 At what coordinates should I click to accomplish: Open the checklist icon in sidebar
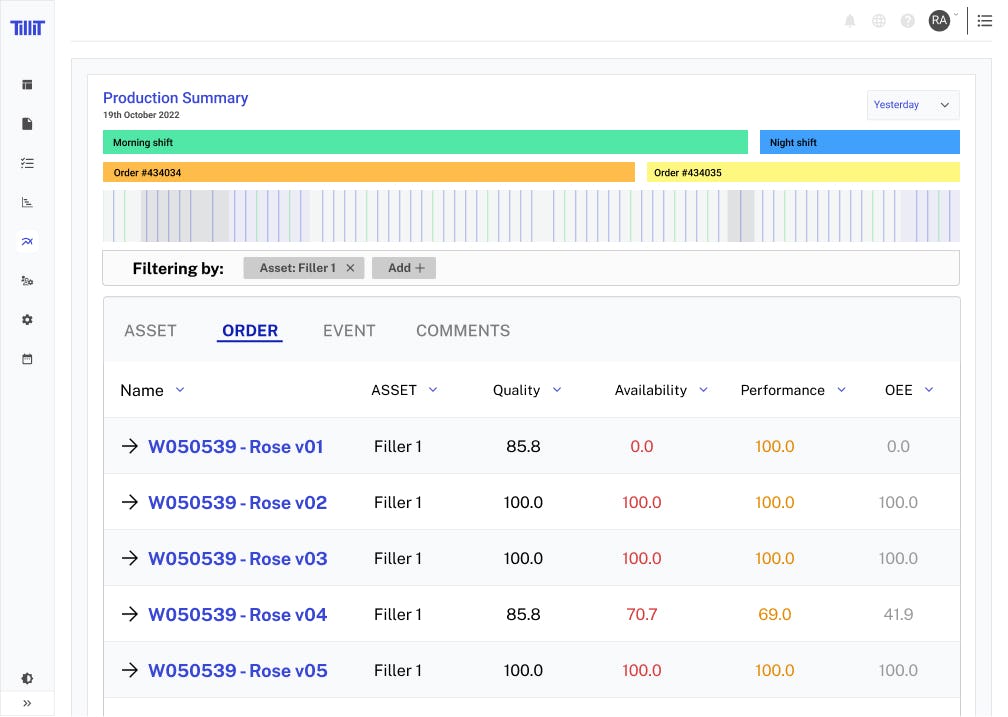(x=27, y=163)
